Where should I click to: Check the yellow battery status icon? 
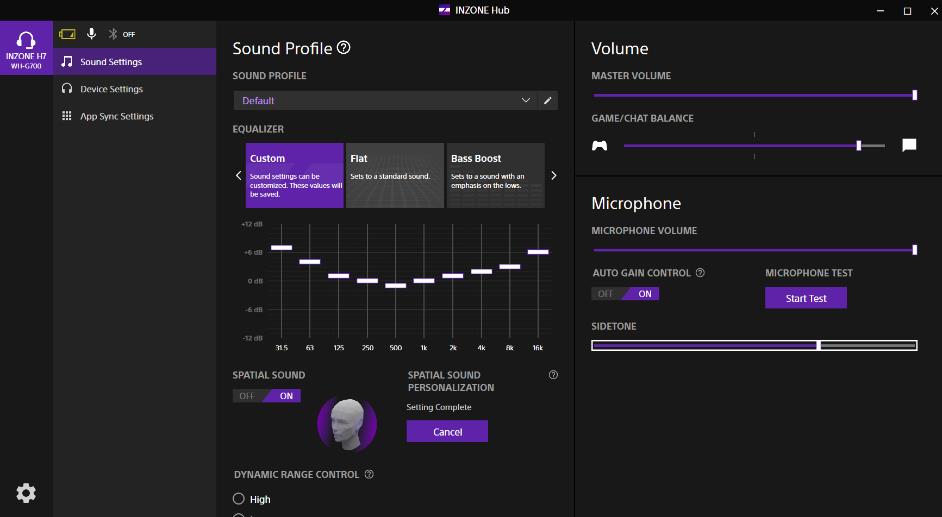click(x=67, y=34)
